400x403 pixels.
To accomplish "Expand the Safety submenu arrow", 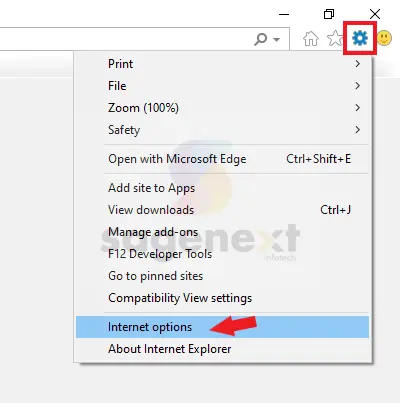I will pos(357,130).
